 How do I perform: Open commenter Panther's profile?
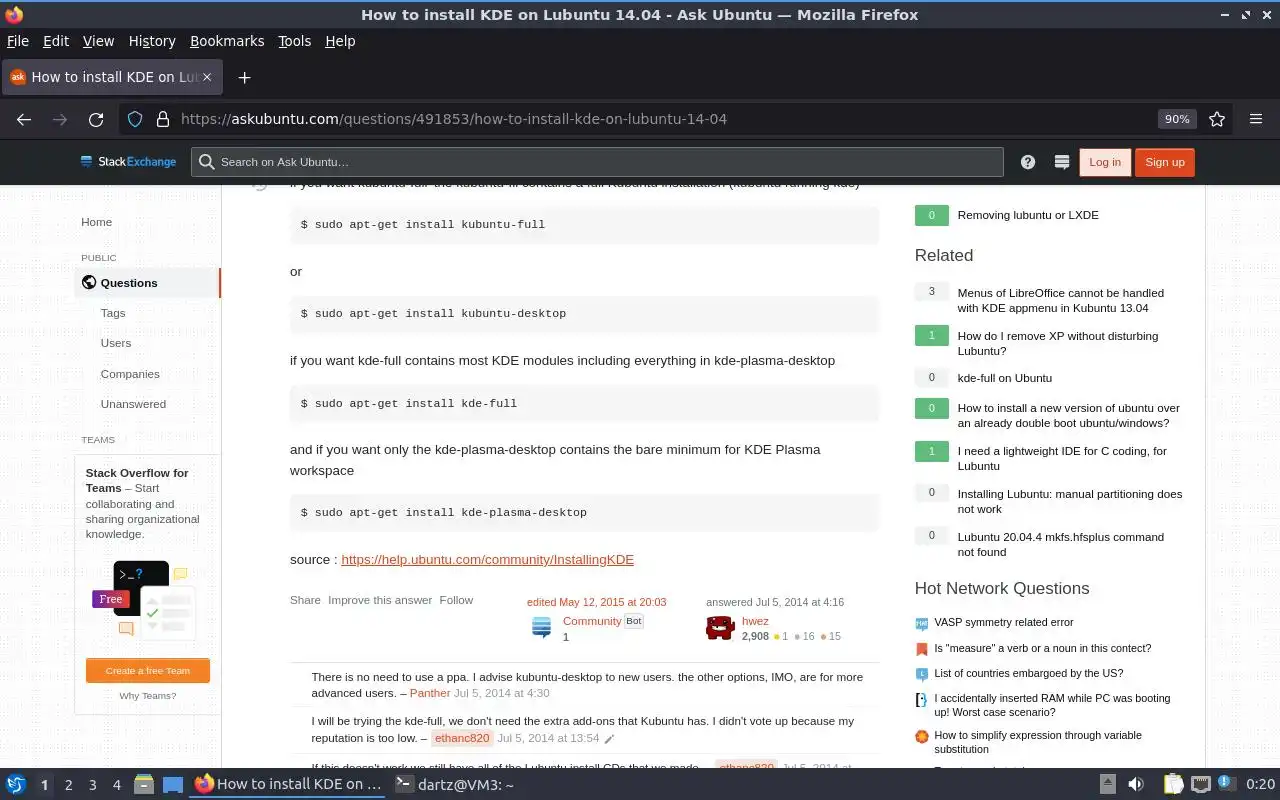click(430, 693)
